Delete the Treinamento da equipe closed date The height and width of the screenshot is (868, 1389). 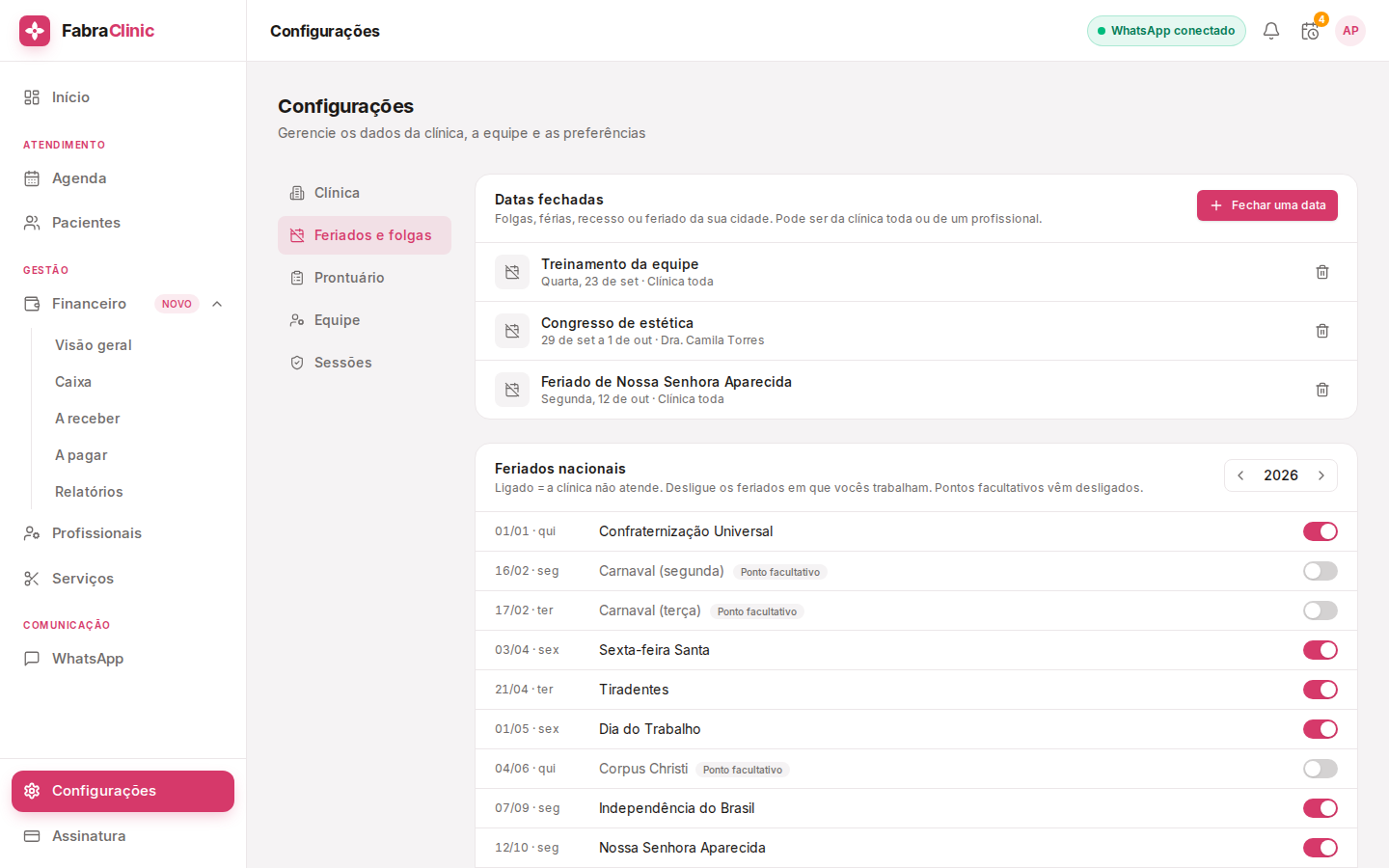coord(1322,272)
